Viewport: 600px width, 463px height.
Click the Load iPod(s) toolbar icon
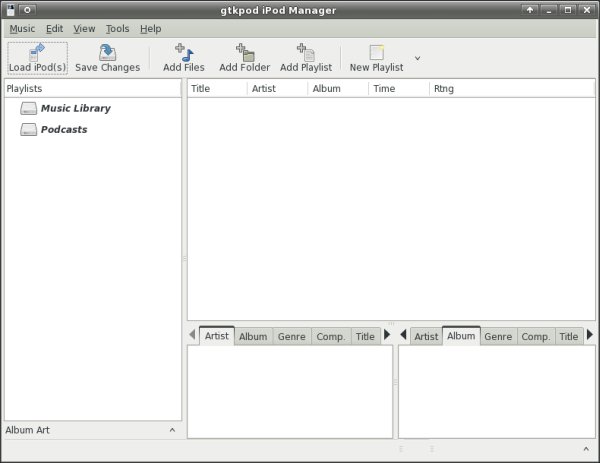tap(37, 52)
